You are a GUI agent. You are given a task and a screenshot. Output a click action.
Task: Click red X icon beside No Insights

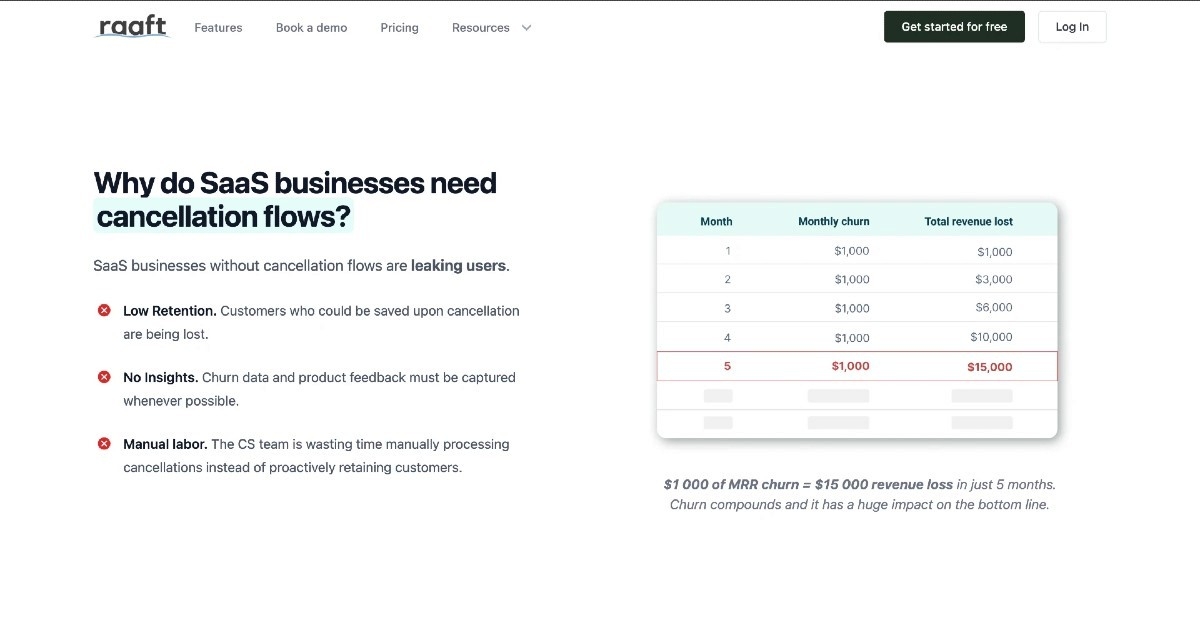104,378
